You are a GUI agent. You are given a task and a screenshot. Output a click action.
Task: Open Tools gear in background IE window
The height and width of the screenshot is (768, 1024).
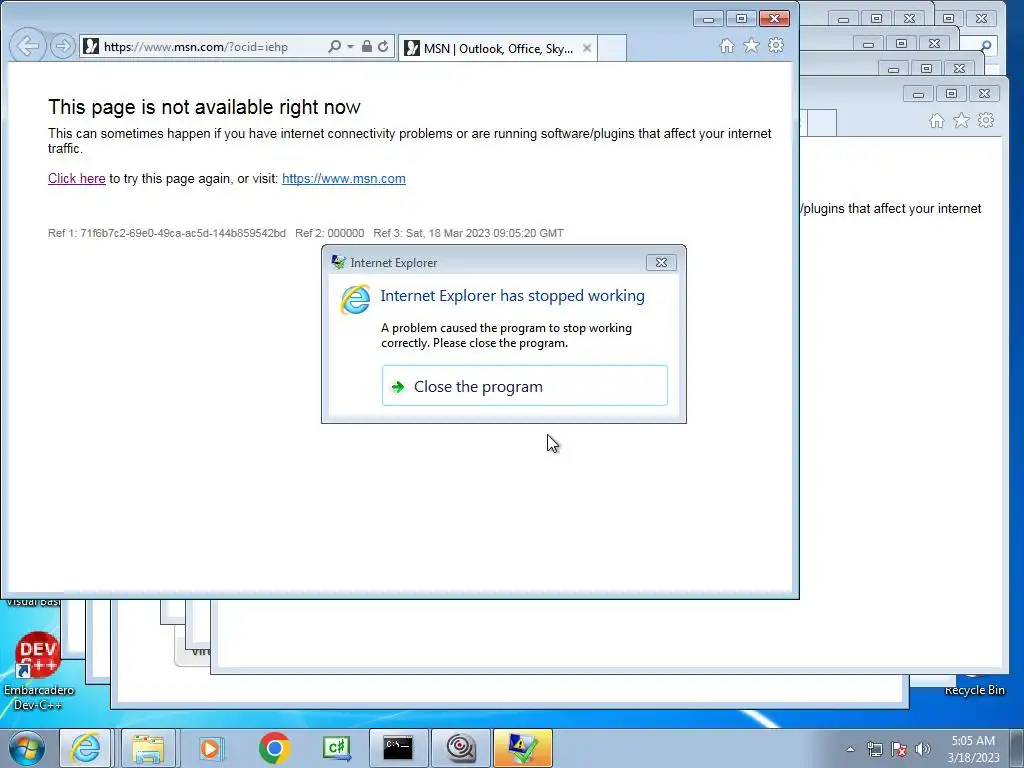985,121
